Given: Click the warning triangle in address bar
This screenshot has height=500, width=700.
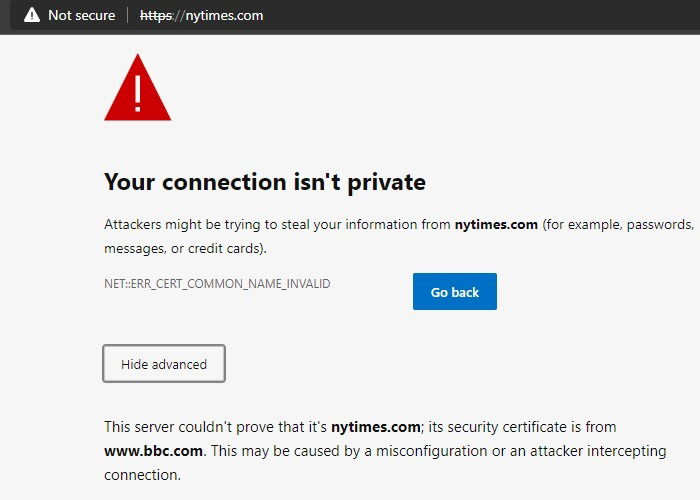Looking at the screenshot, I should click(x=32, y=15).
